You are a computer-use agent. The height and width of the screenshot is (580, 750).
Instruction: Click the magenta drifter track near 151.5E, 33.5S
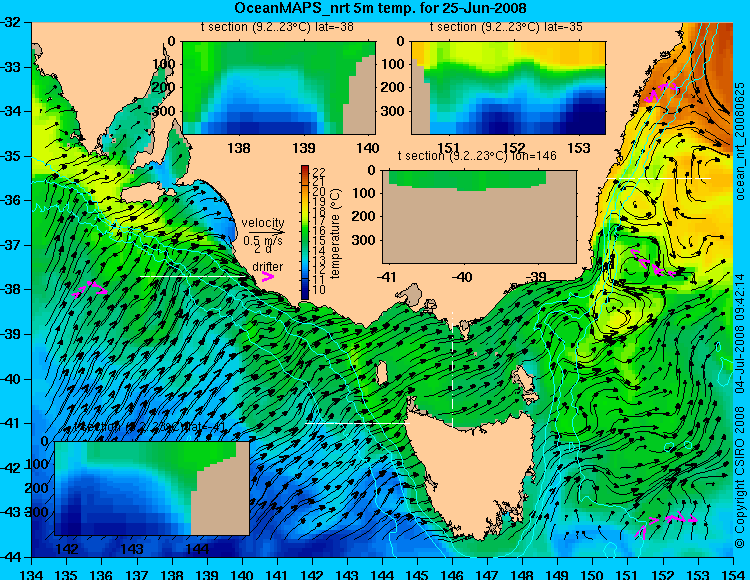point(662,92)
